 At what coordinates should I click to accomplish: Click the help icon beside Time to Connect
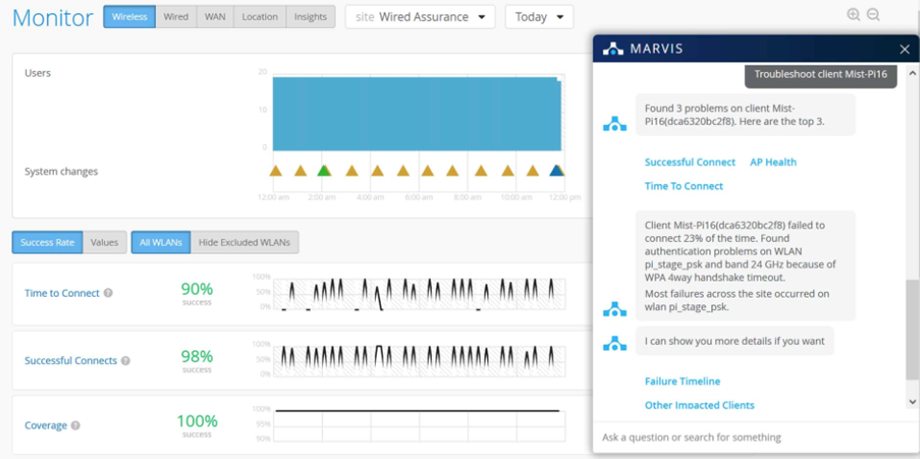[x=108, y=293]
